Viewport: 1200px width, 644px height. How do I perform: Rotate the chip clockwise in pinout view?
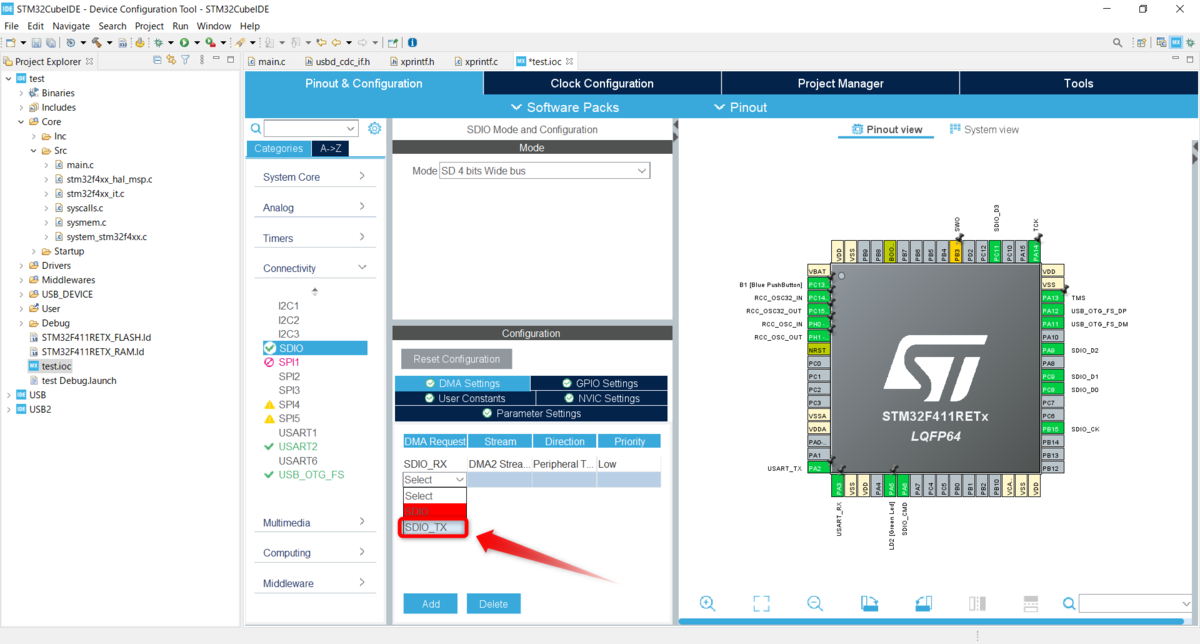(869, 603)
